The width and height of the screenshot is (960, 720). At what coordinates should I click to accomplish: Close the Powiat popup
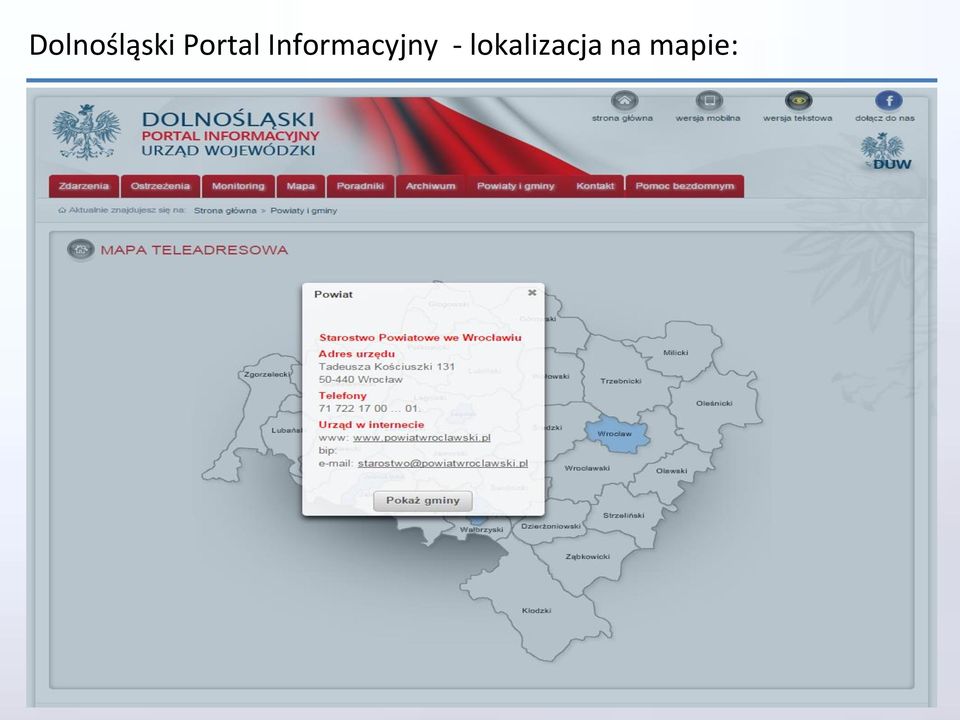[x=532, y=293]
